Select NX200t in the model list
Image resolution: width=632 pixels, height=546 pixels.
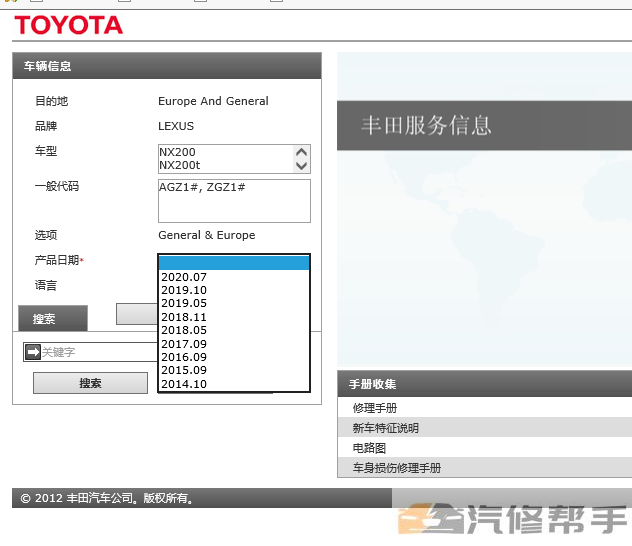180,165
